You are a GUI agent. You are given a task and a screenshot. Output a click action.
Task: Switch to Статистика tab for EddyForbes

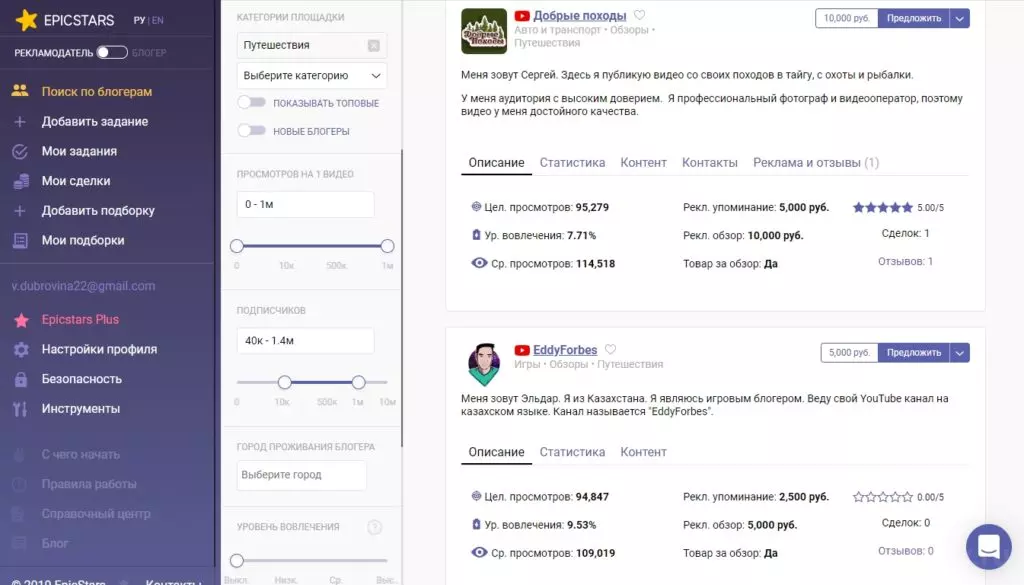click(572, 452)
